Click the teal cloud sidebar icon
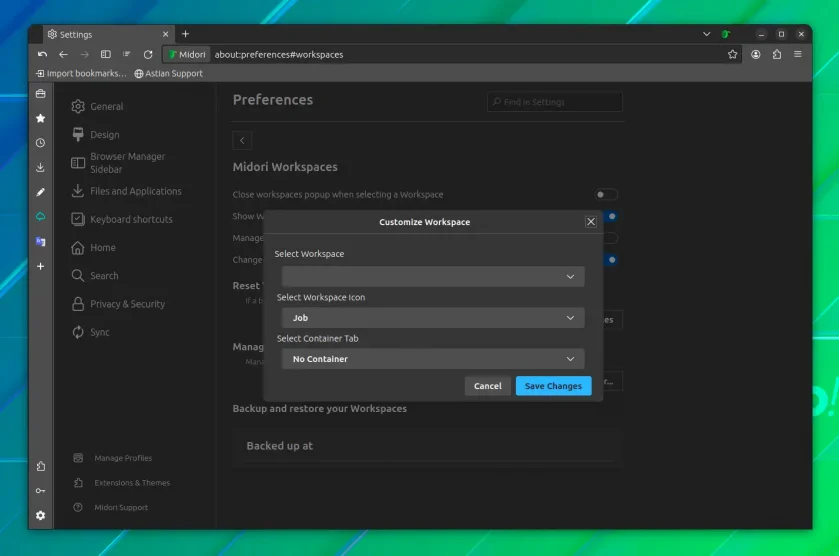The width and height of the screenshot is (840, 556). pos(41,217)
